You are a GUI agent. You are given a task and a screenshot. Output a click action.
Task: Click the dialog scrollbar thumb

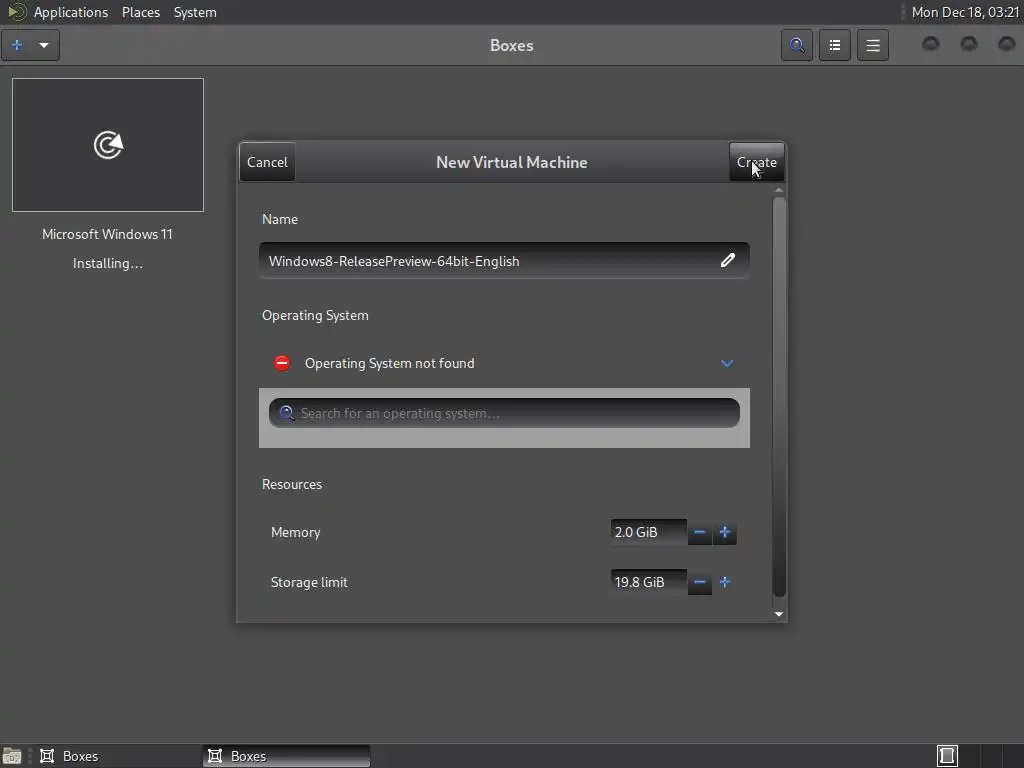778,396
